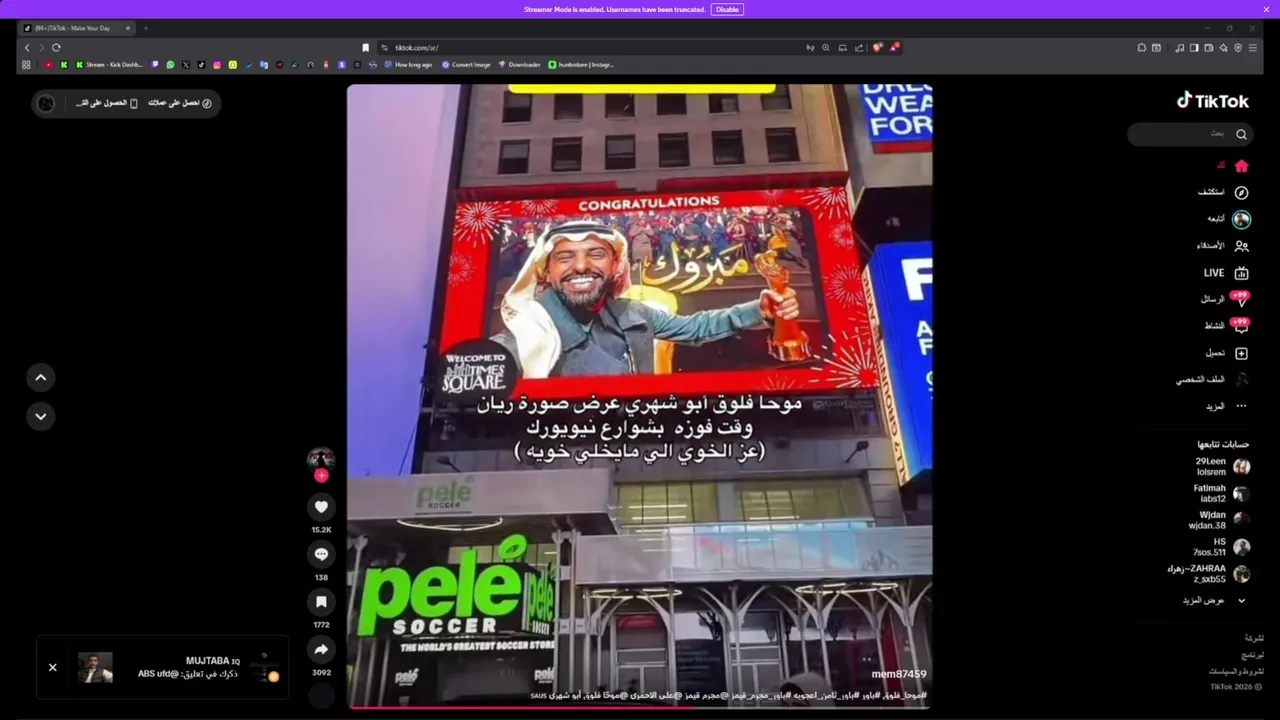This screenshot has width=1280, height=720.
Task: Click the 'Get coins' (احصل على عملات) button
Action: [180, 103]
